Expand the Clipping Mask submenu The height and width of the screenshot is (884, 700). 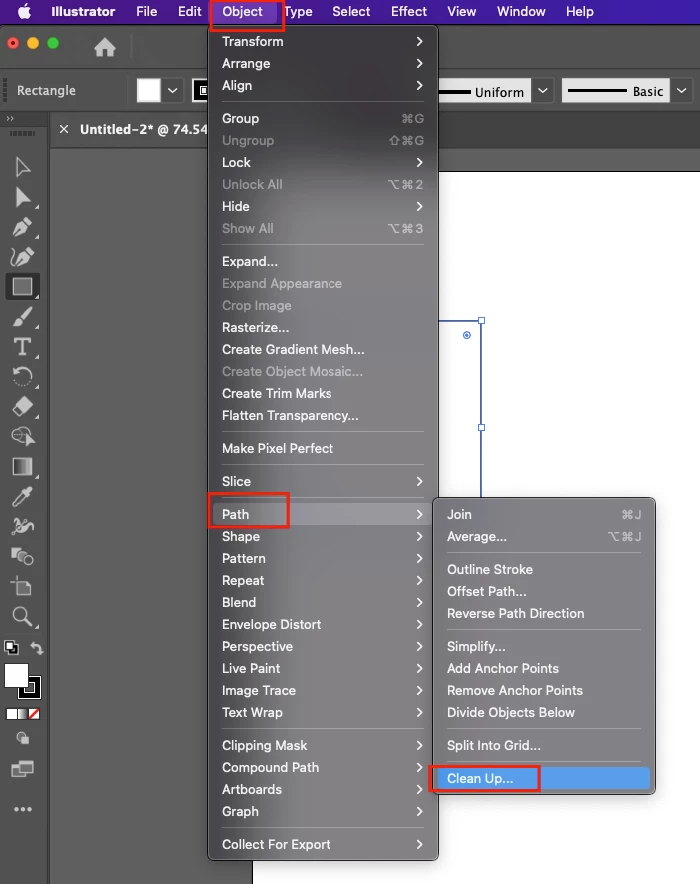[322, 745]
